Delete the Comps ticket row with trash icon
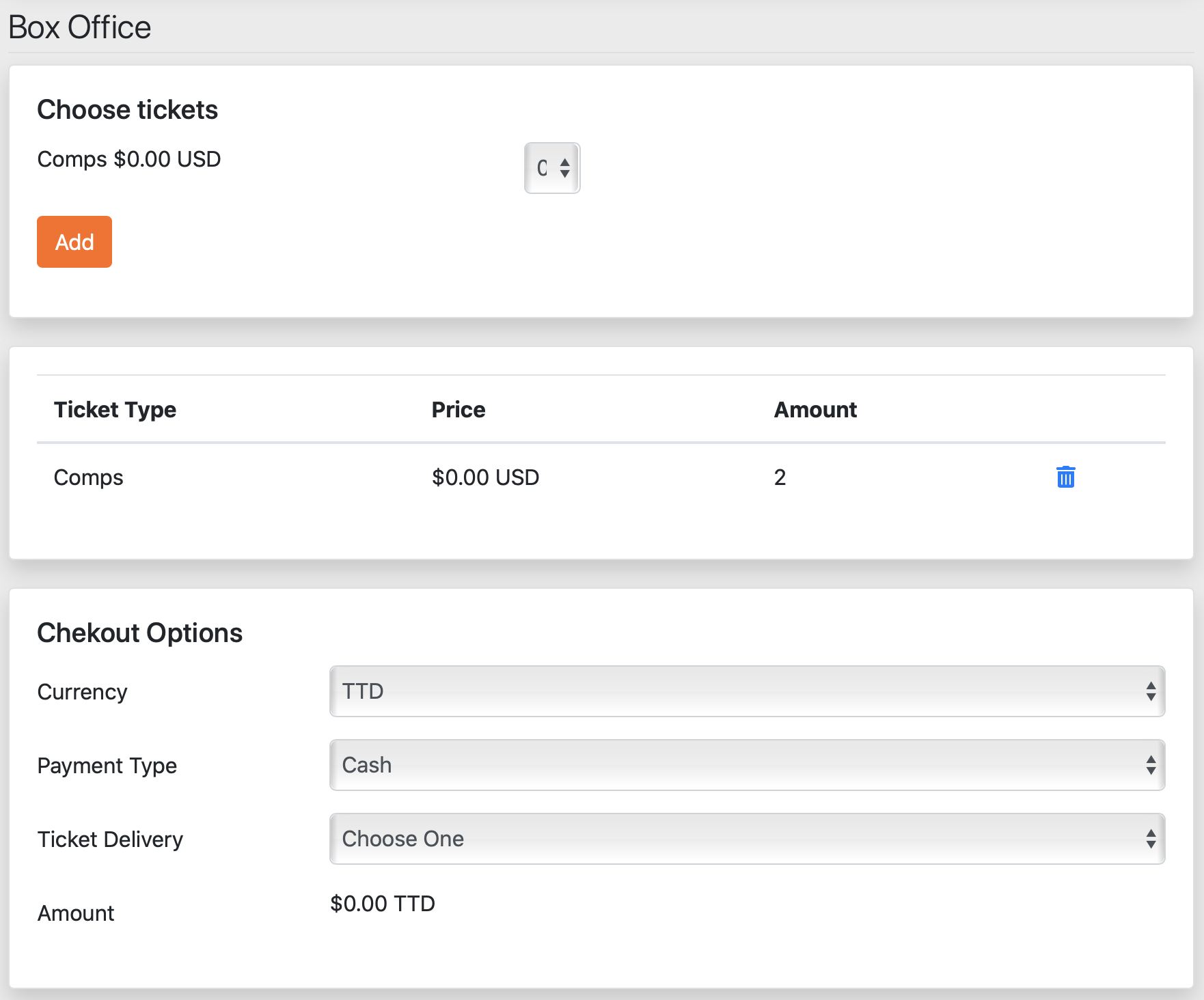Image resolution: width=1204 pixels, height=1000 pixels. (x=1065, y=477)
